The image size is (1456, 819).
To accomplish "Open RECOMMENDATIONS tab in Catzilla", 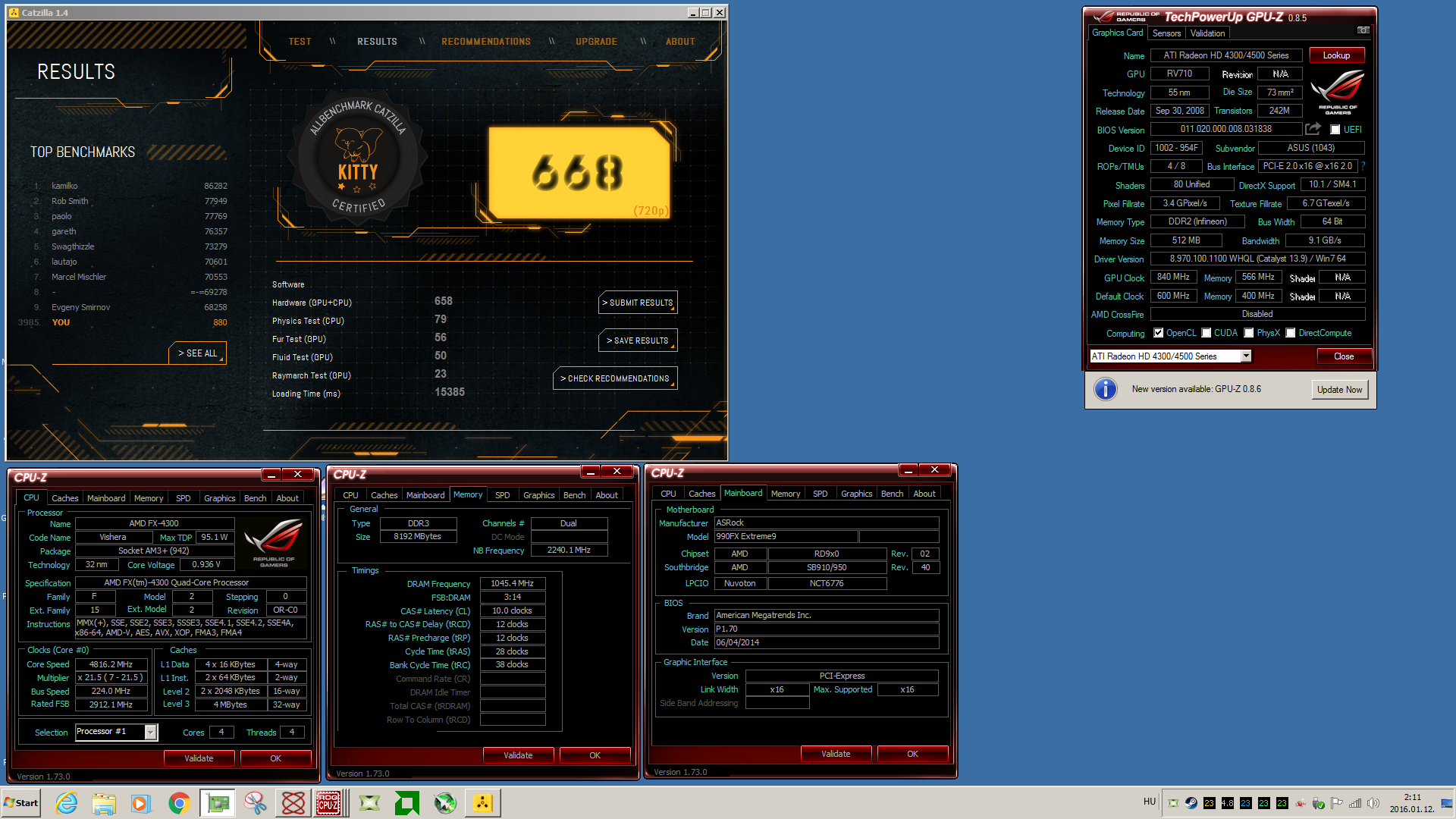I will pyautogui.click(x=486, y=42).
